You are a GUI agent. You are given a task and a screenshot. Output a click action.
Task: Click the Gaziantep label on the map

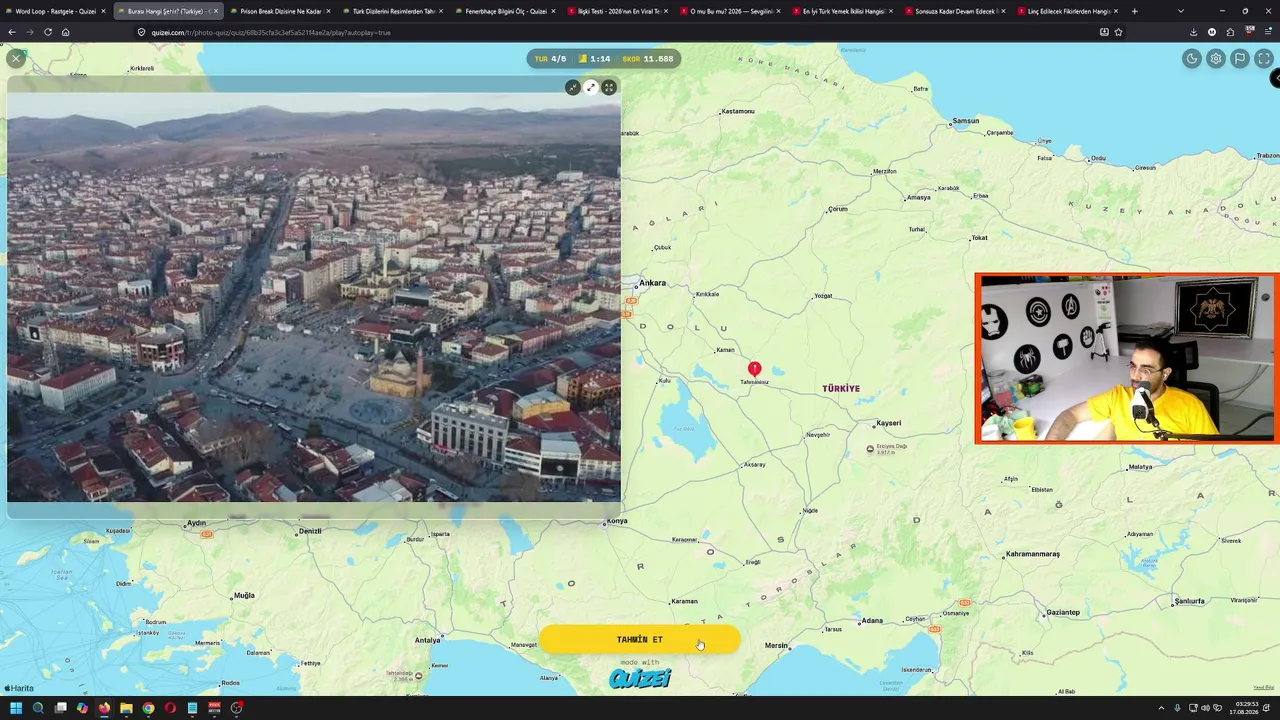pos(1063,612)
